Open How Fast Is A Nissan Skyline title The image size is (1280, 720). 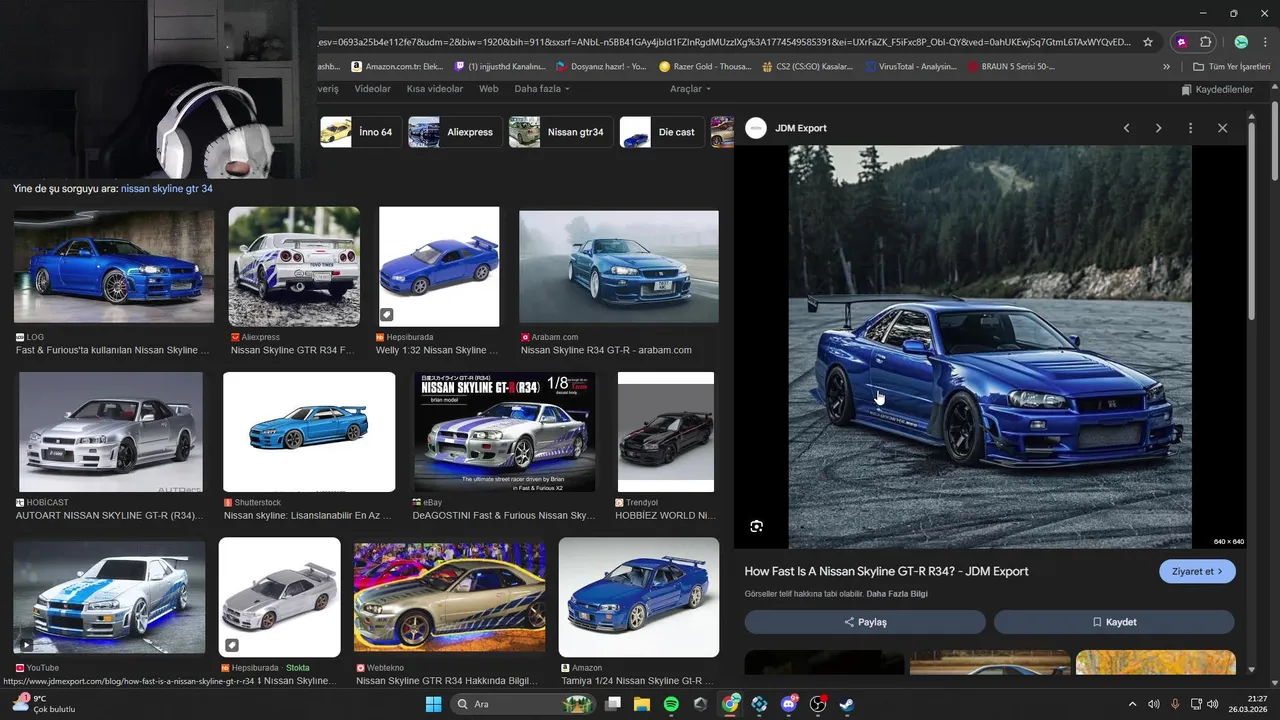click(886, 572)
